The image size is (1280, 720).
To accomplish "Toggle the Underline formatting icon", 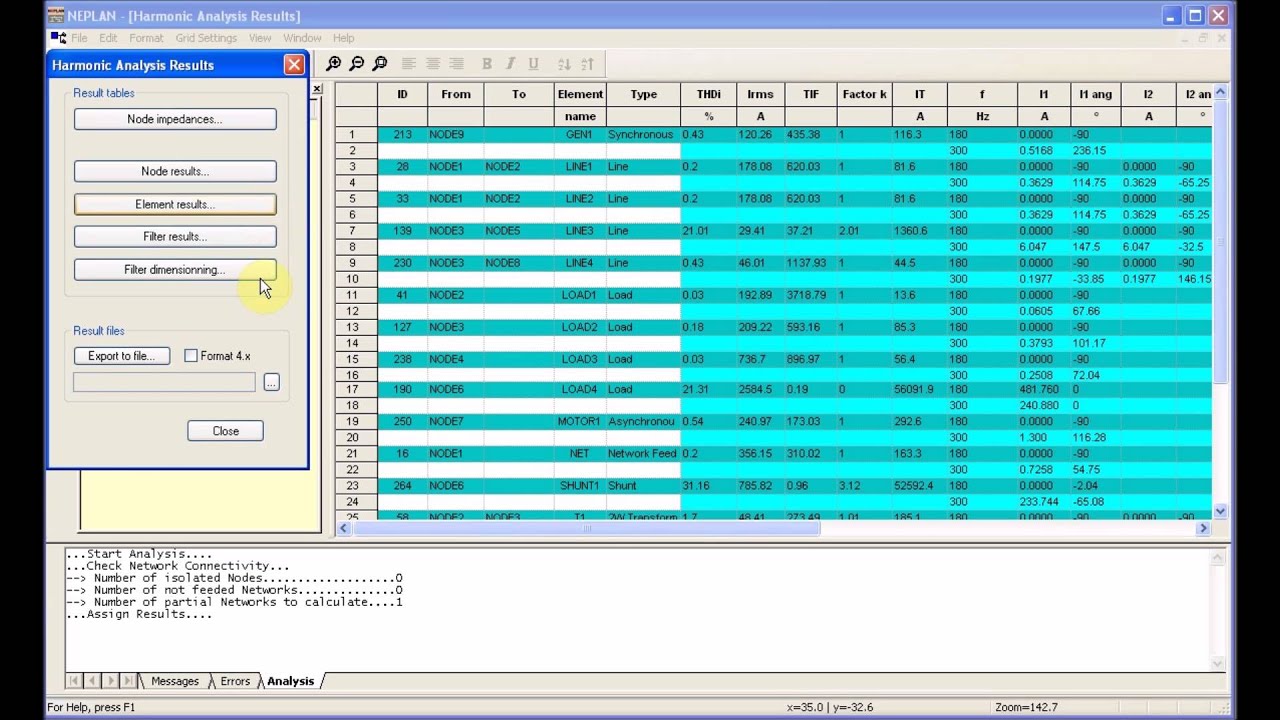I will coord(533,64).
